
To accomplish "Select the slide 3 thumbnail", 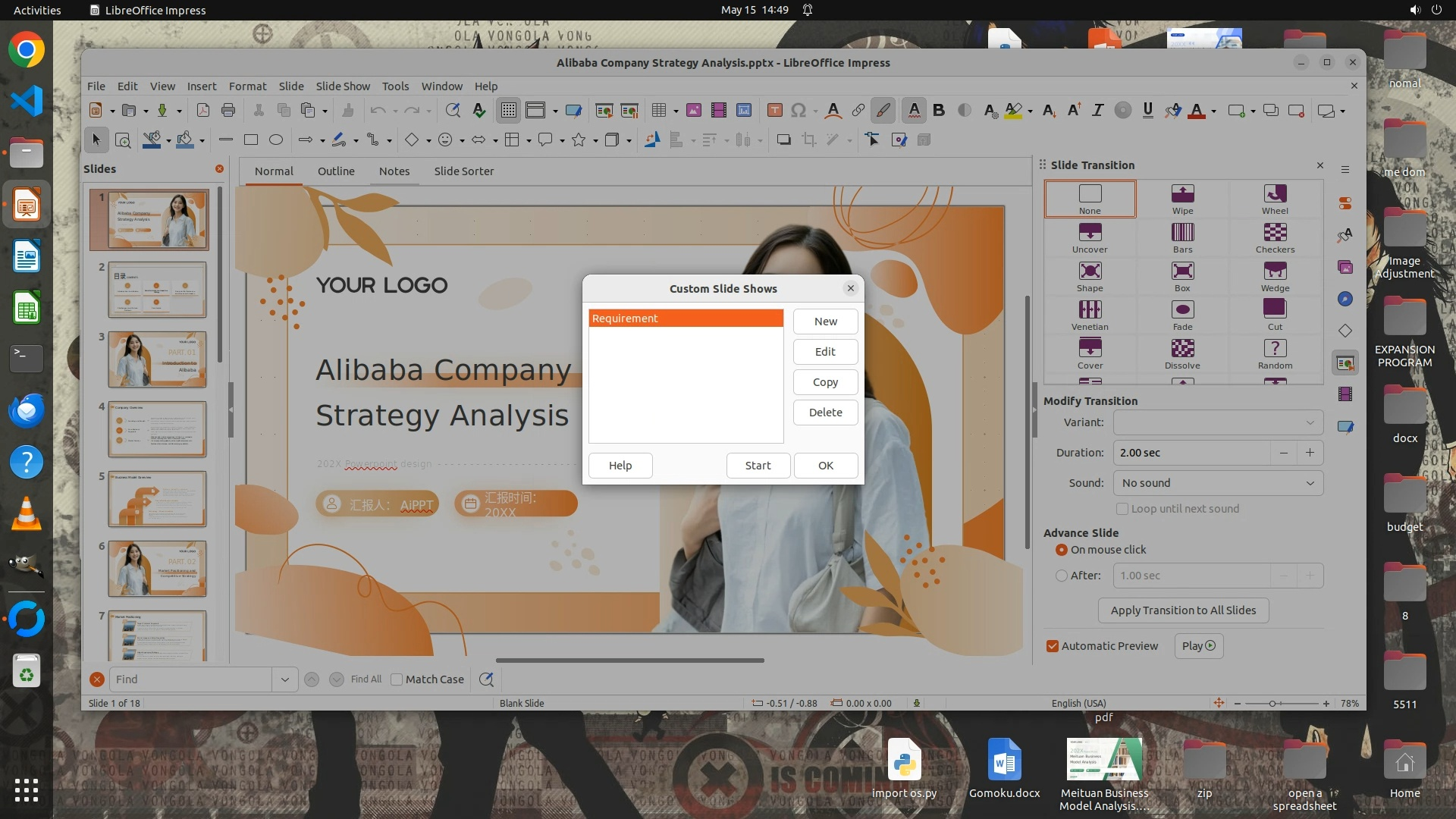I will [x=157, y=359].
